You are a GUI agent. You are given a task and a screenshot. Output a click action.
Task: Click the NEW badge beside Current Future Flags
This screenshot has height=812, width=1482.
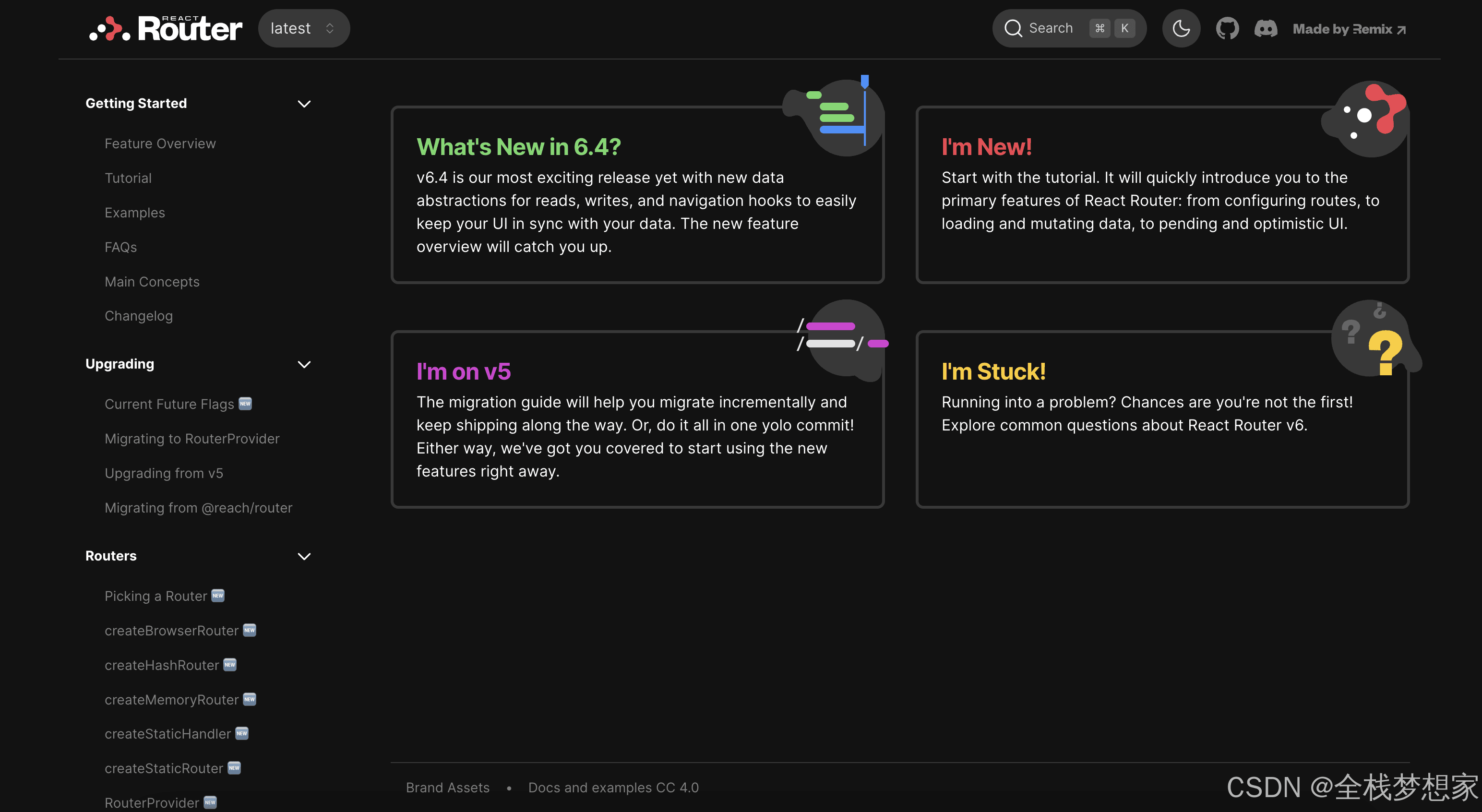[x=245, y=404]
